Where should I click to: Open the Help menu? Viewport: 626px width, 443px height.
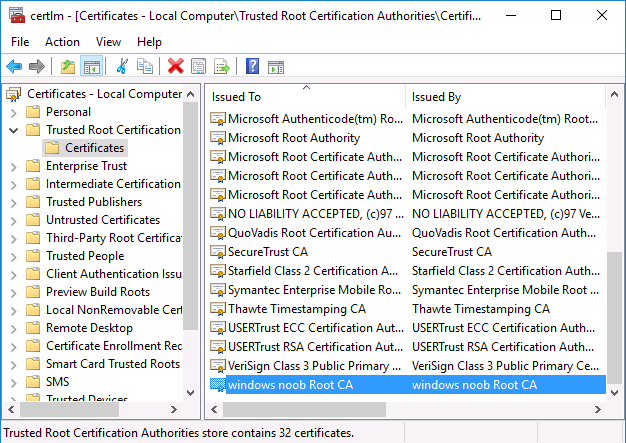(149, 42)
